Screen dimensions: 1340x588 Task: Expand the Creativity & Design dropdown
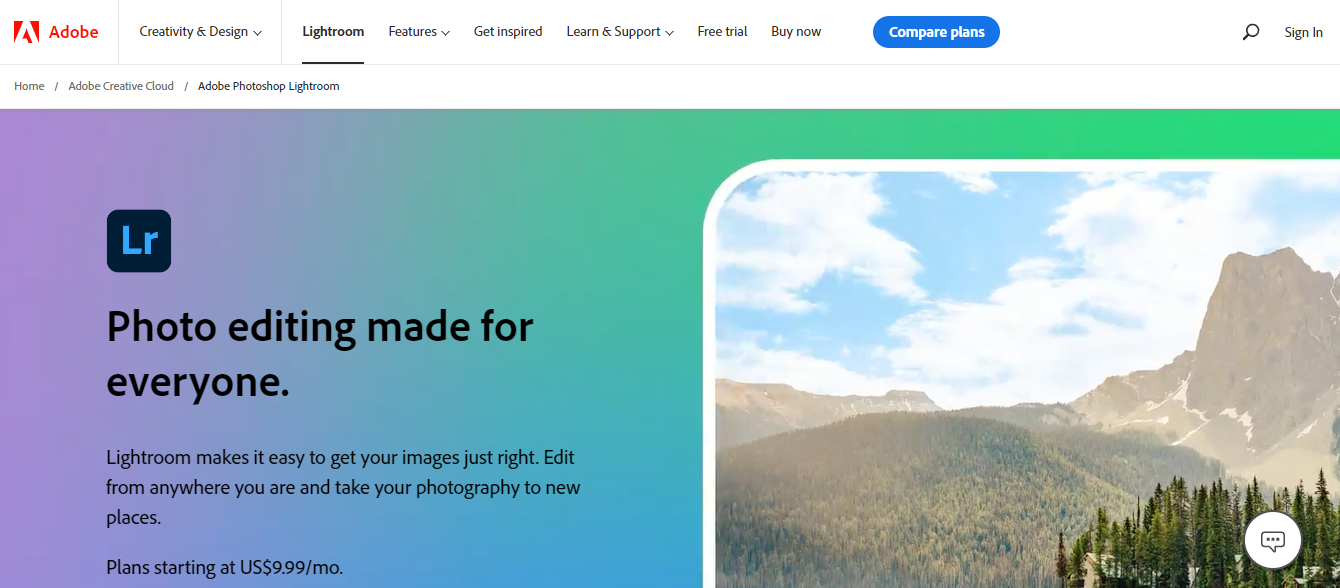click(x=200, y=32)
